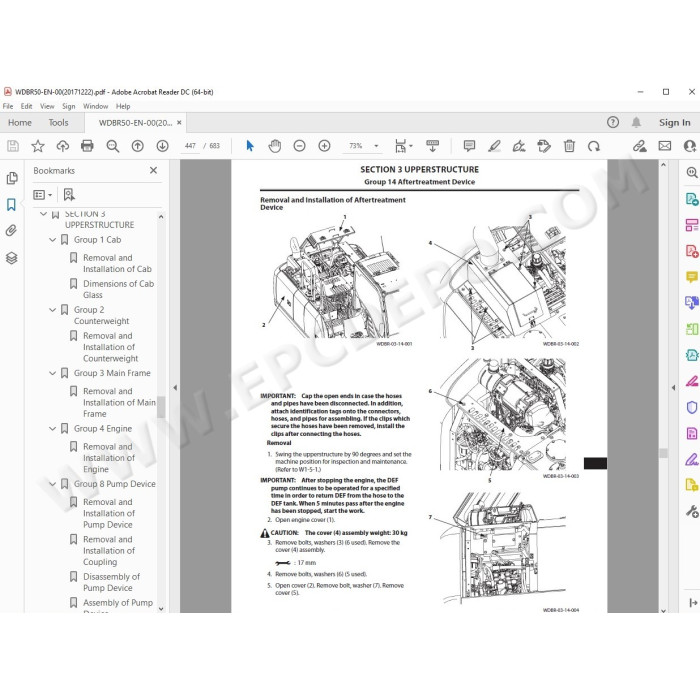The height and width of the screenshot is (700, 700).
Task: Open the View menu
Action: point(47,106)
